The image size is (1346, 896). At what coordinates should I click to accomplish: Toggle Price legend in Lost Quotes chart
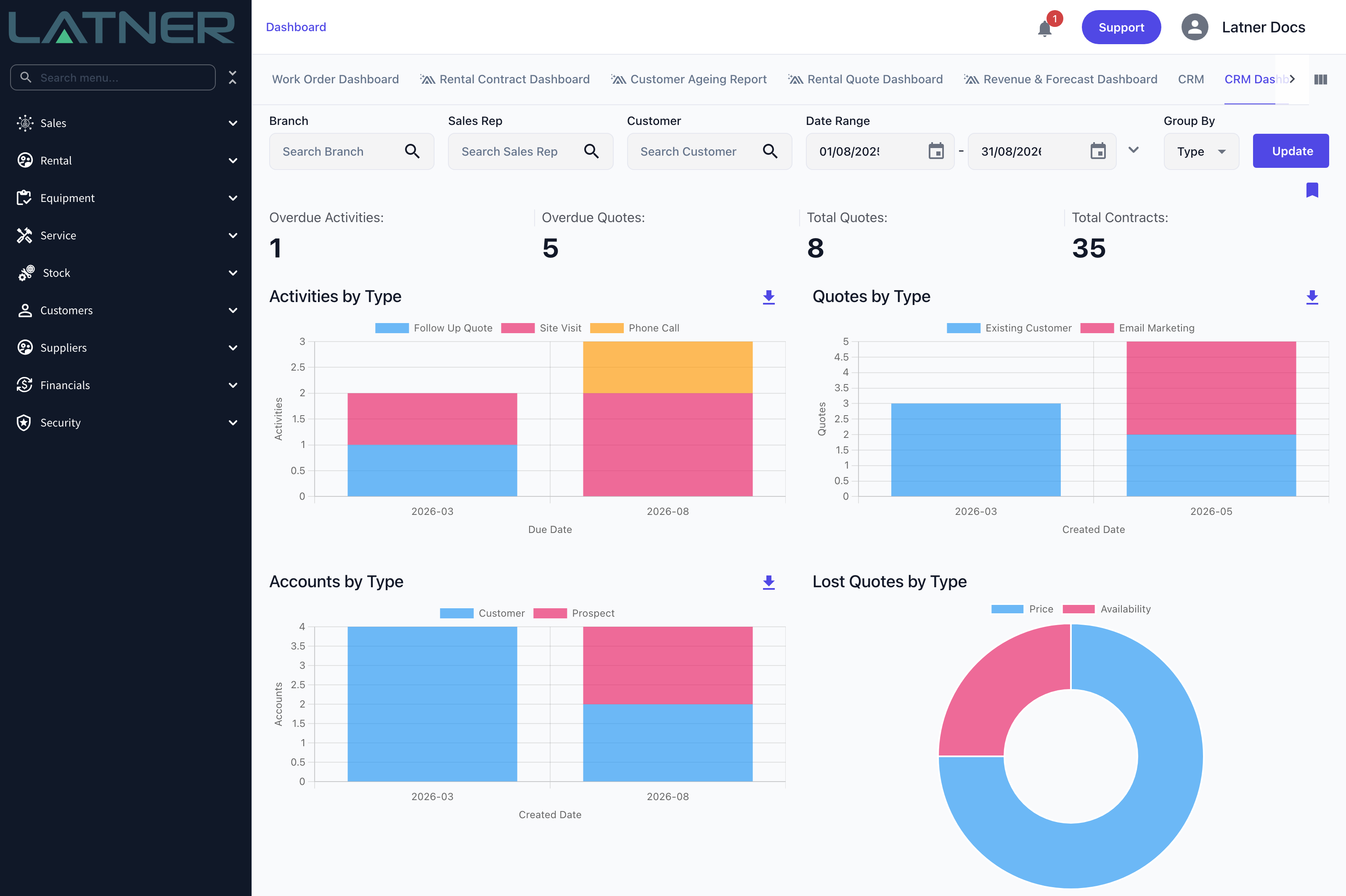1022,609
